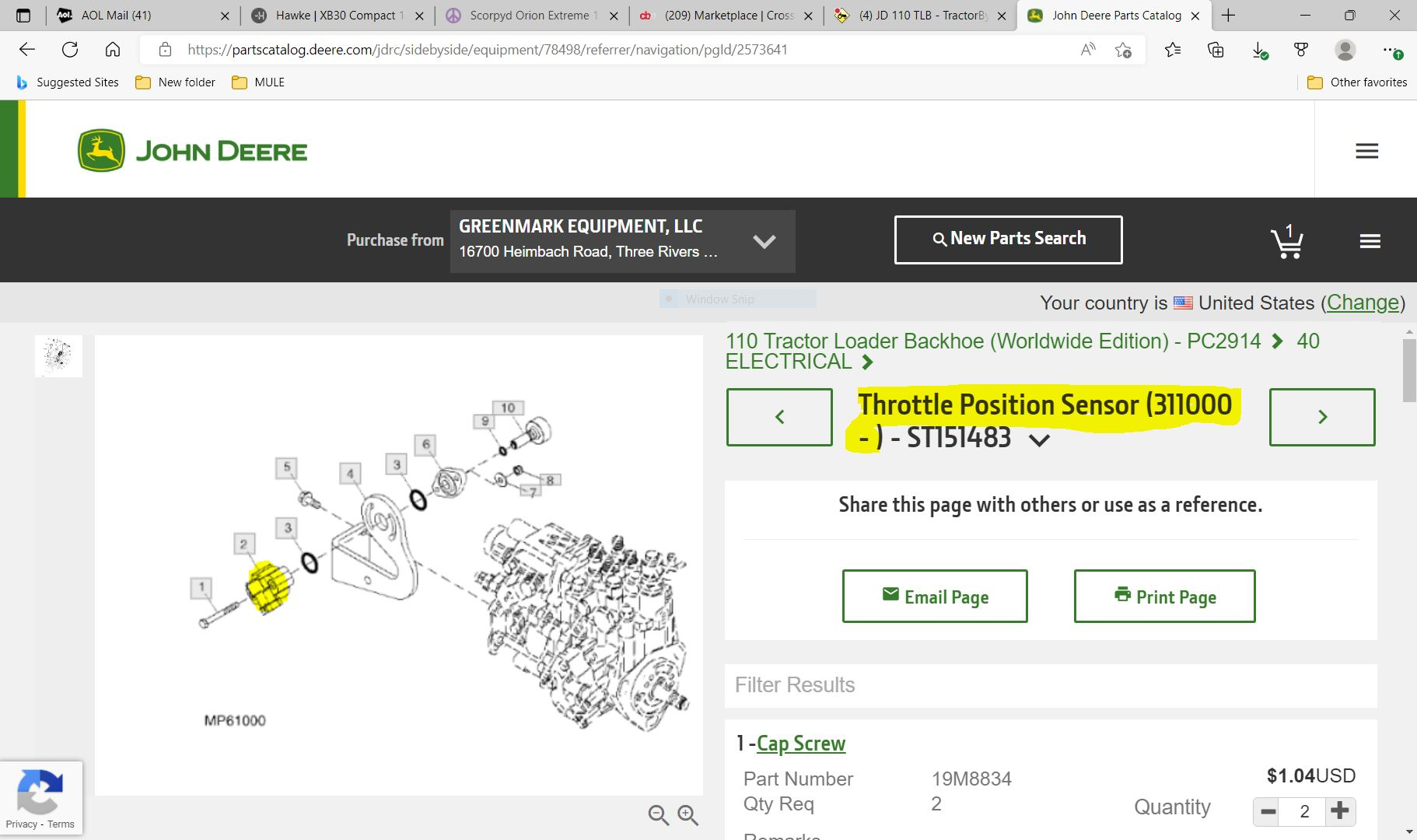Open 110 Tractor Loader Backhoe breadcrumb
The width and height of the screenshot is (1417, 840).
click(993, 341)
